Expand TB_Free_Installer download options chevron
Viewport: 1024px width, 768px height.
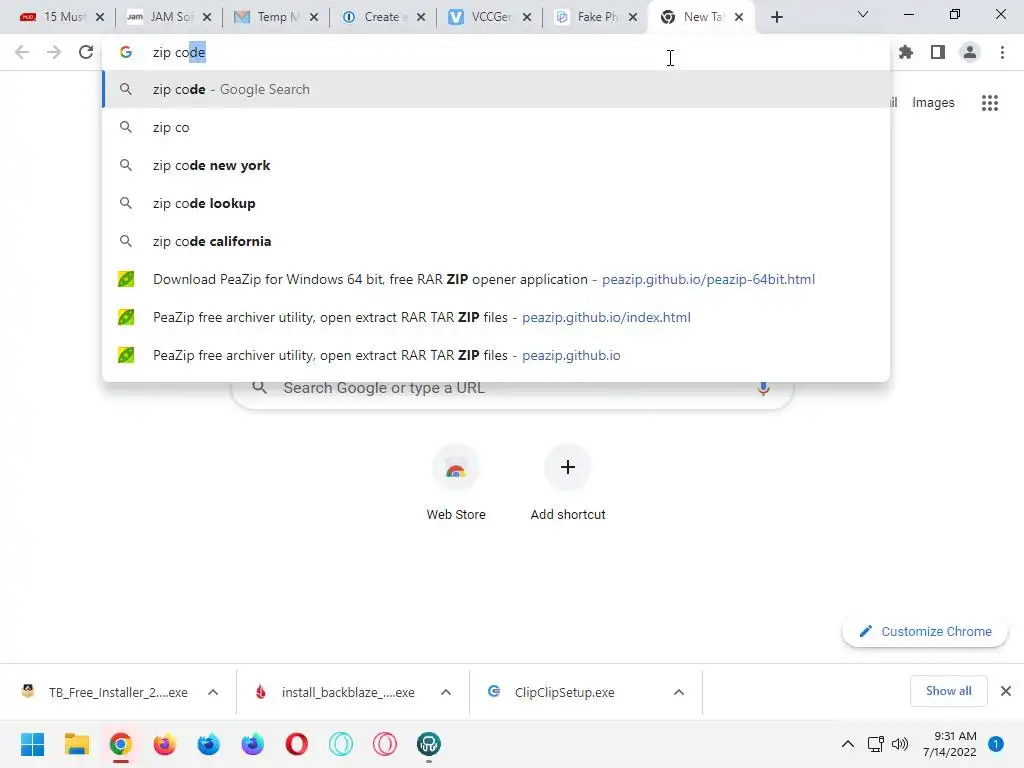(x=213, y=692)
